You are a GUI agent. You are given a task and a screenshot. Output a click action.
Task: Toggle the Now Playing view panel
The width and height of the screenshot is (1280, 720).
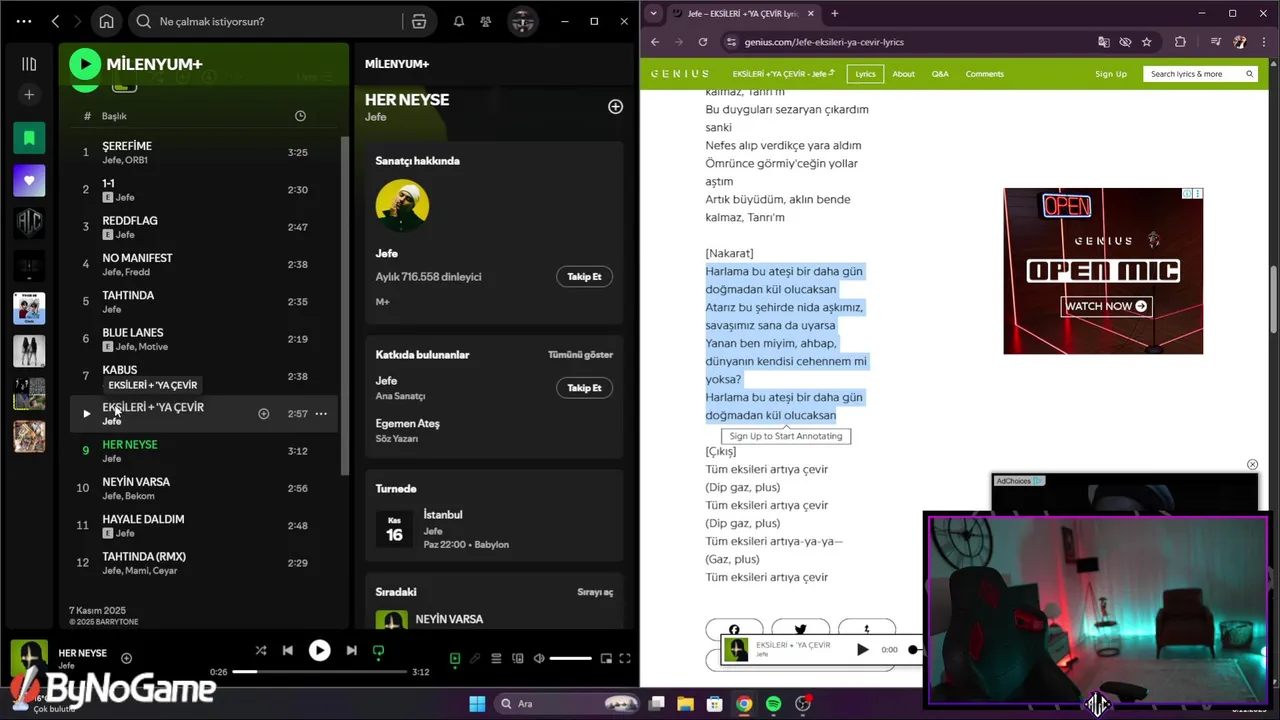[x=455, y=658]
